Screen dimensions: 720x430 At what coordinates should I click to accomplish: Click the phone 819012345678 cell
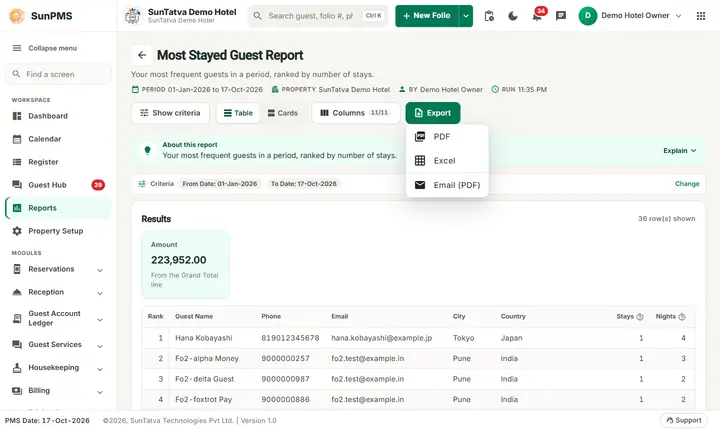(x=290, y=338)
